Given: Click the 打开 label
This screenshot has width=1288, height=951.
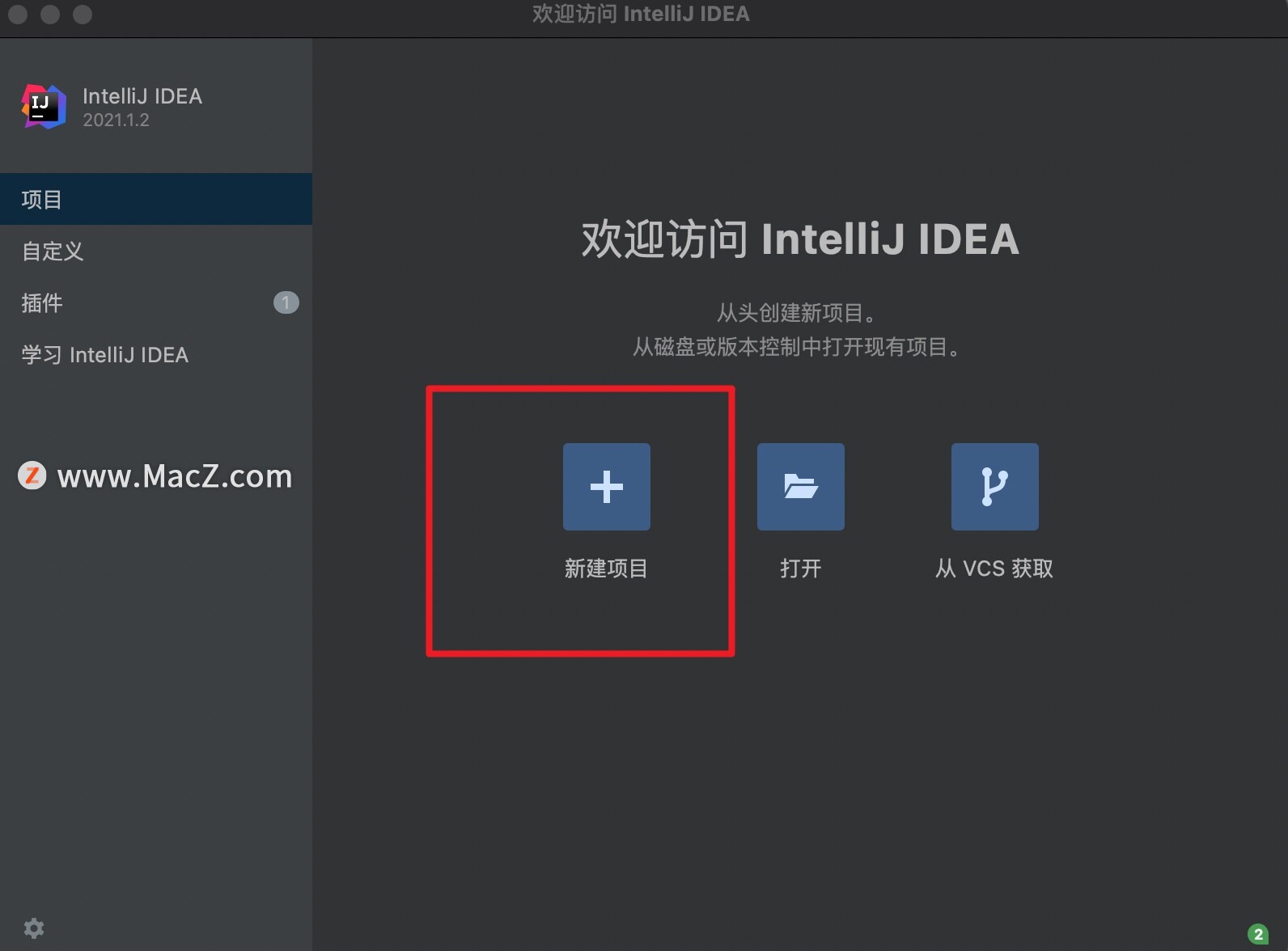Looking at the screenshot, I should (801, 568).
